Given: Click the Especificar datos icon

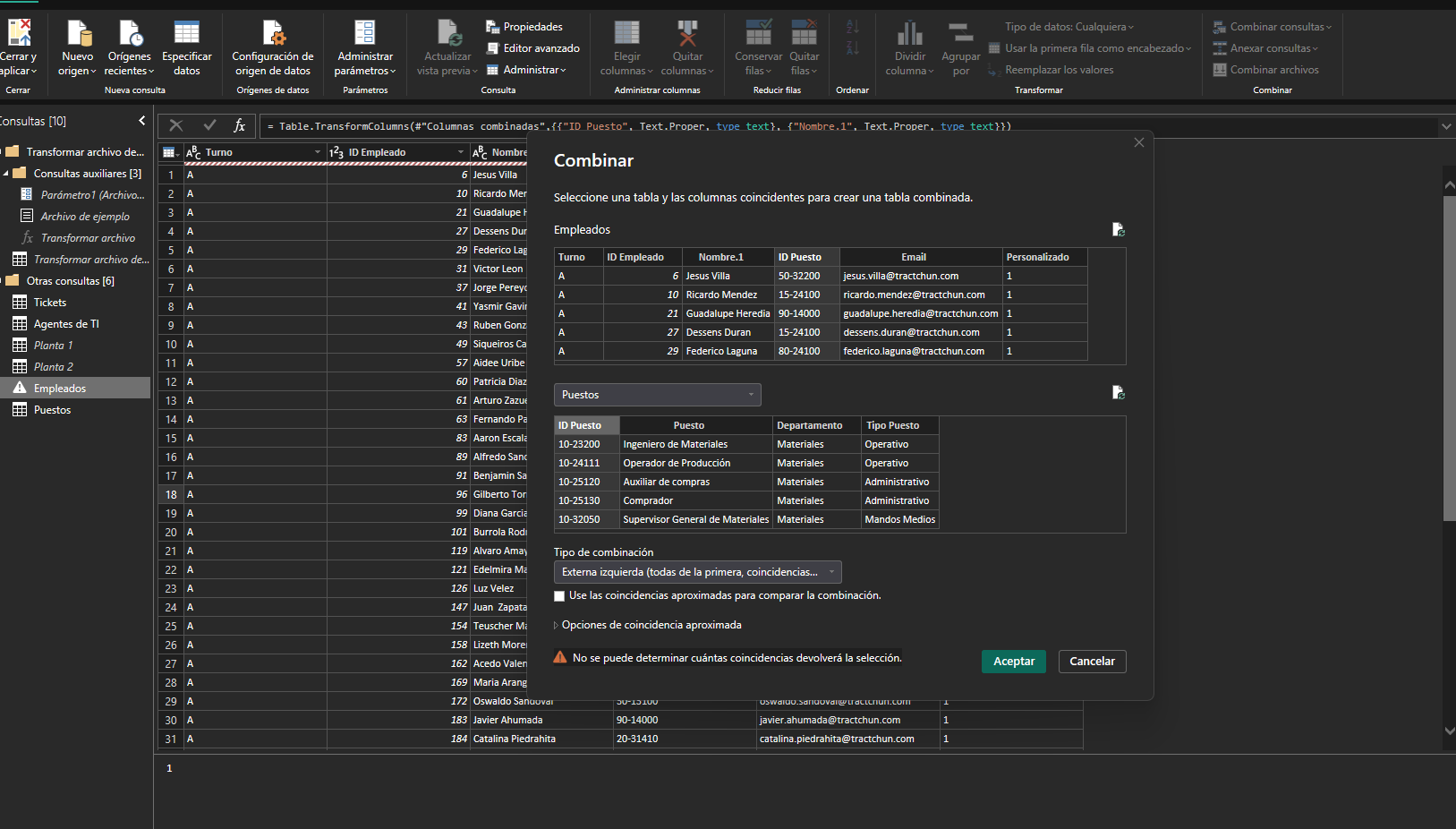Looking at the screenshot, I should point(186,34).
